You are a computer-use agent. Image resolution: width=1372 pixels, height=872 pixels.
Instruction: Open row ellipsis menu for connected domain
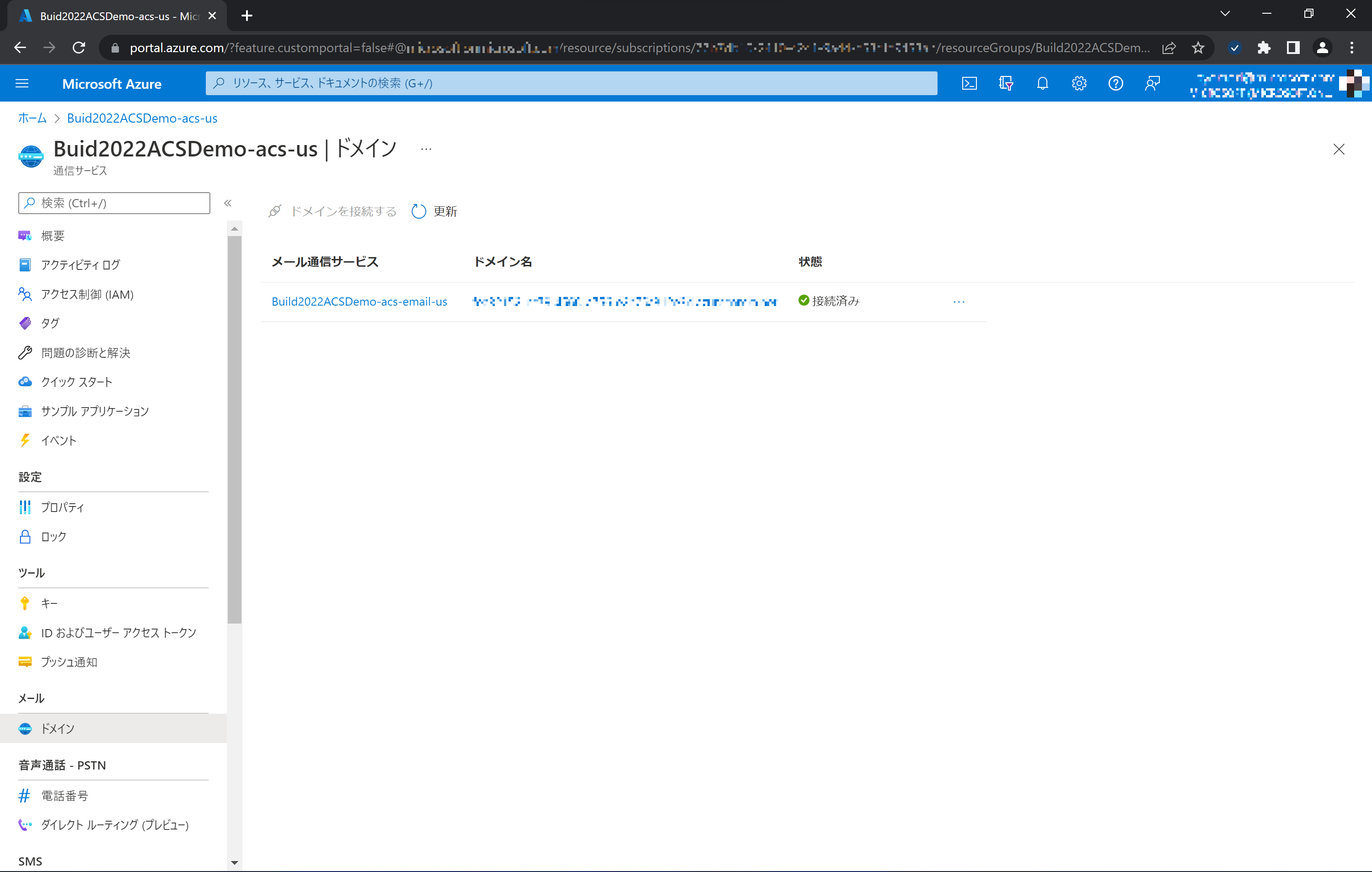[x=959, y=301]
